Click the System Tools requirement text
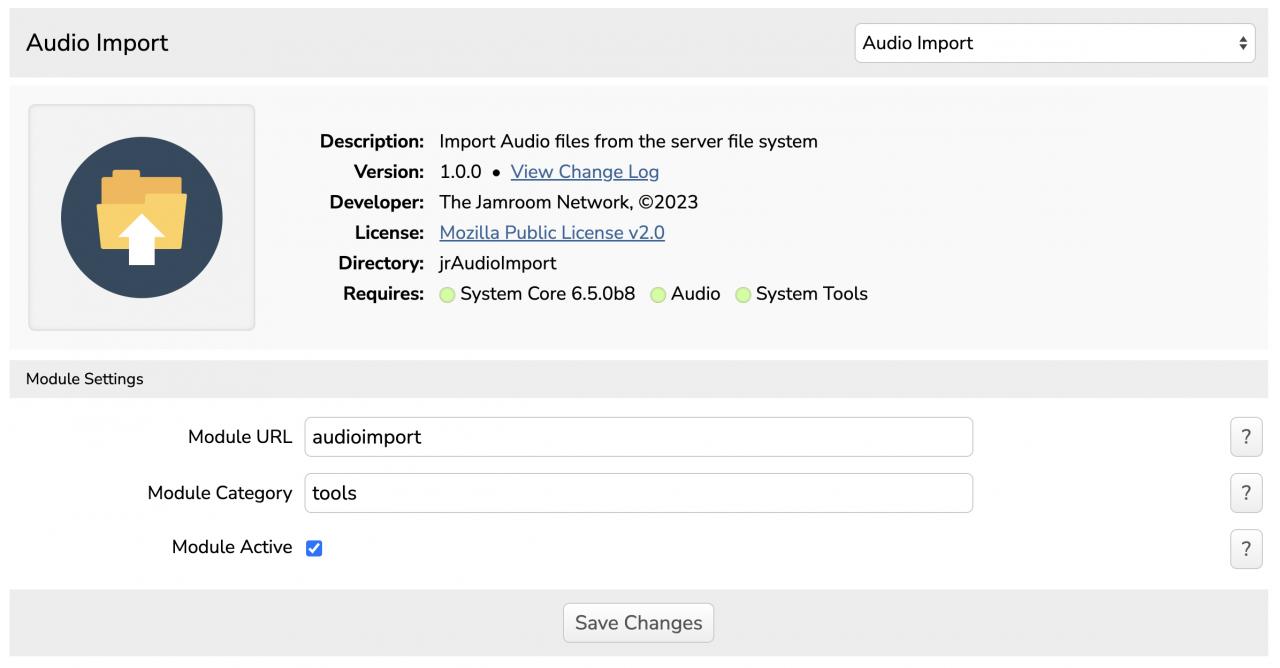The image size is (1280, 668). tap(811, 294)
